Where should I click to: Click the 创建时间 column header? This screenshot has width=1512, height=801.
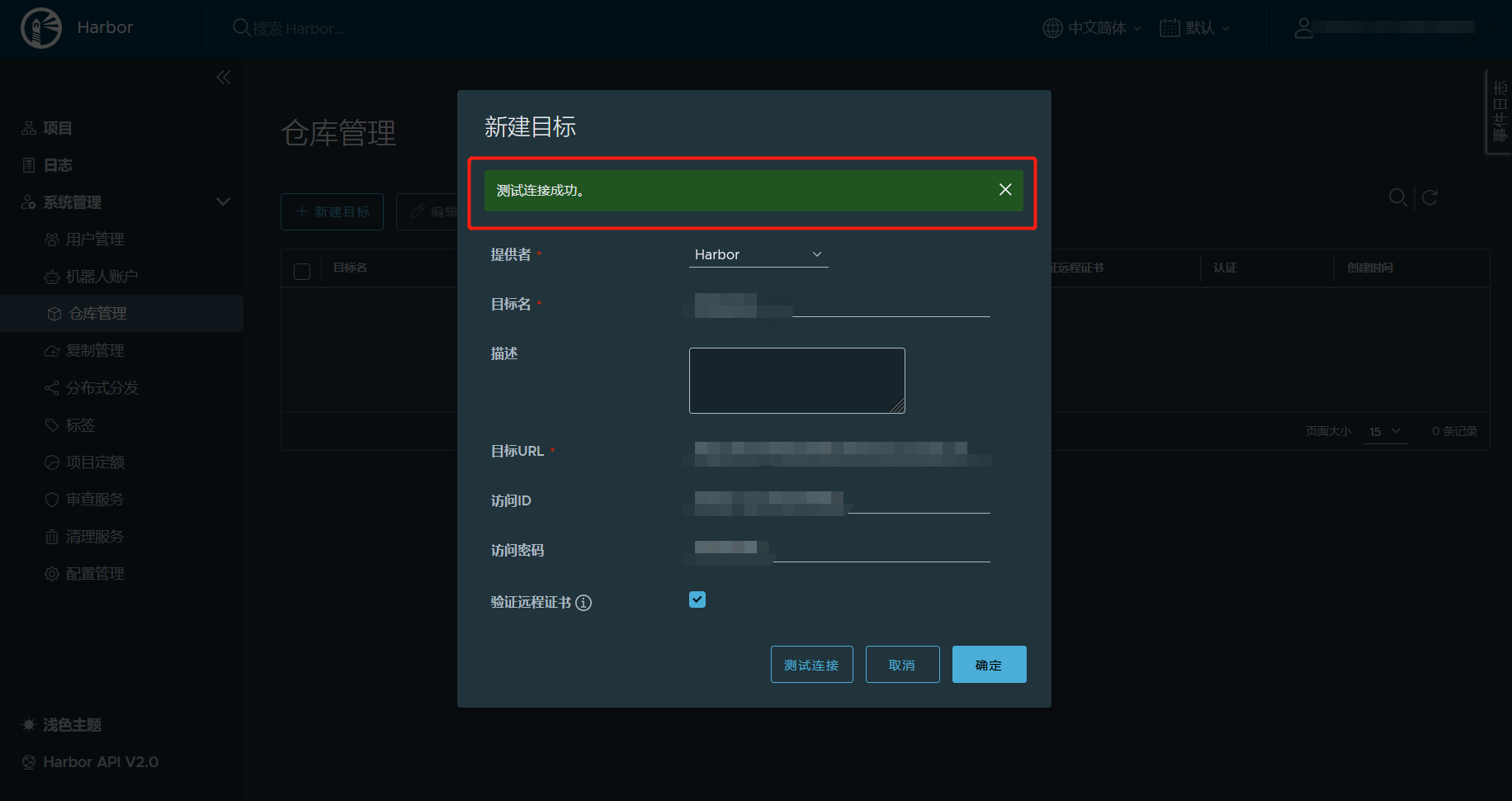(x=1370, y=268)
